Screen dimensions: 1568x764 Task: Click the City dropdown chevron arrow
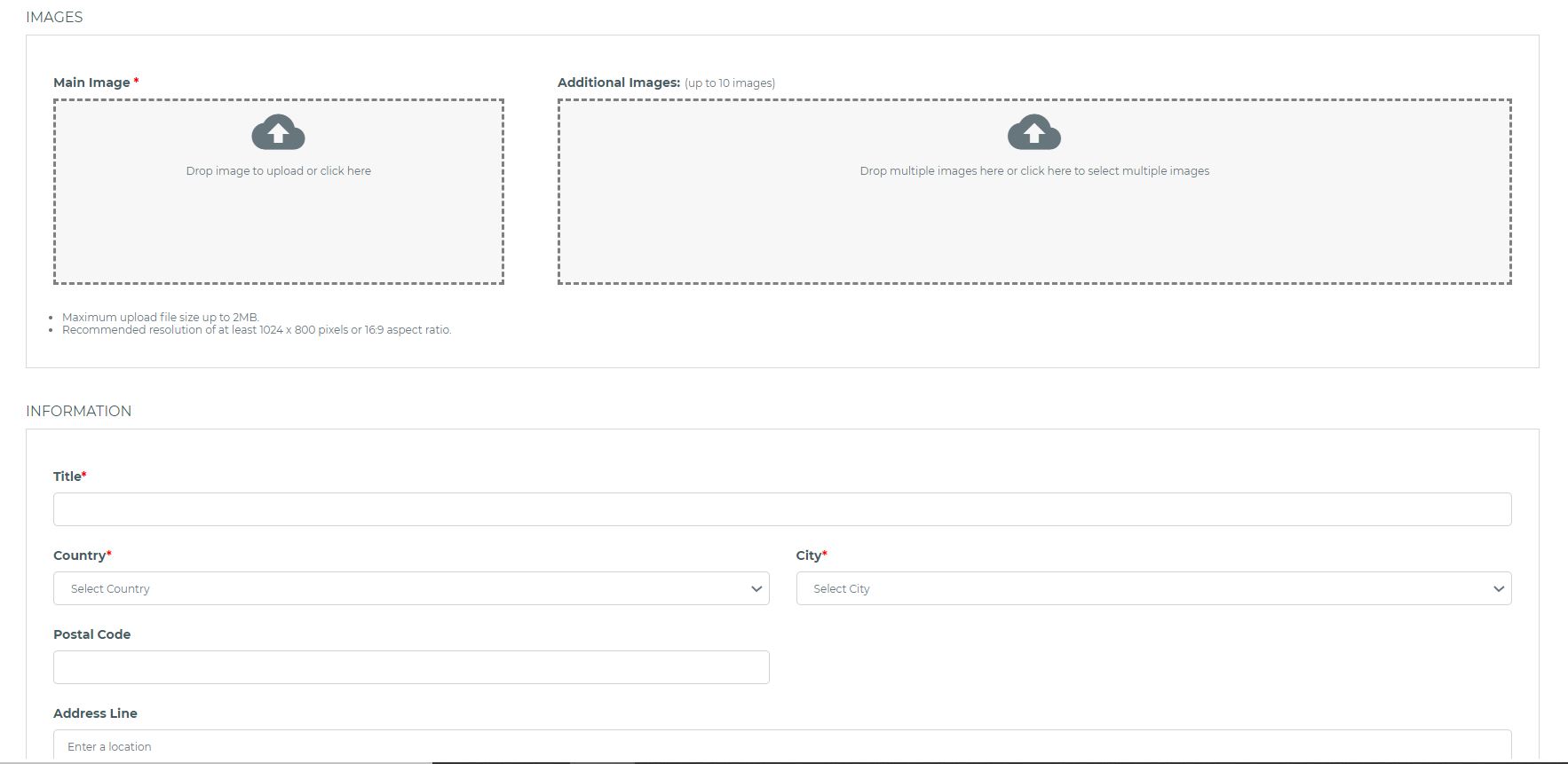pyautogui.click(x=1499, y=588)
